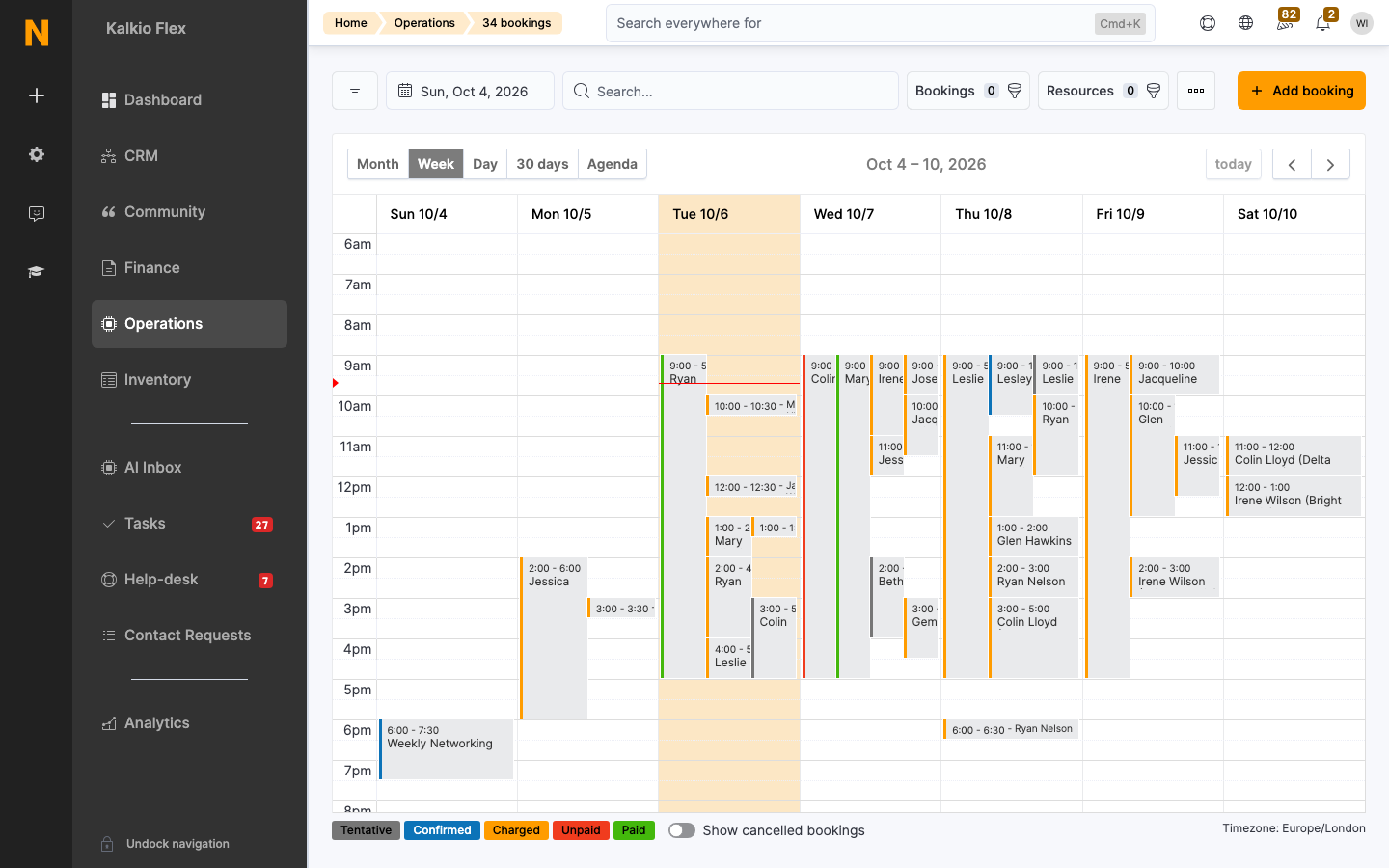Viewport: 1389px width, 868px height.
Task: Click the Add booking button
Action: pos(1301,91)
